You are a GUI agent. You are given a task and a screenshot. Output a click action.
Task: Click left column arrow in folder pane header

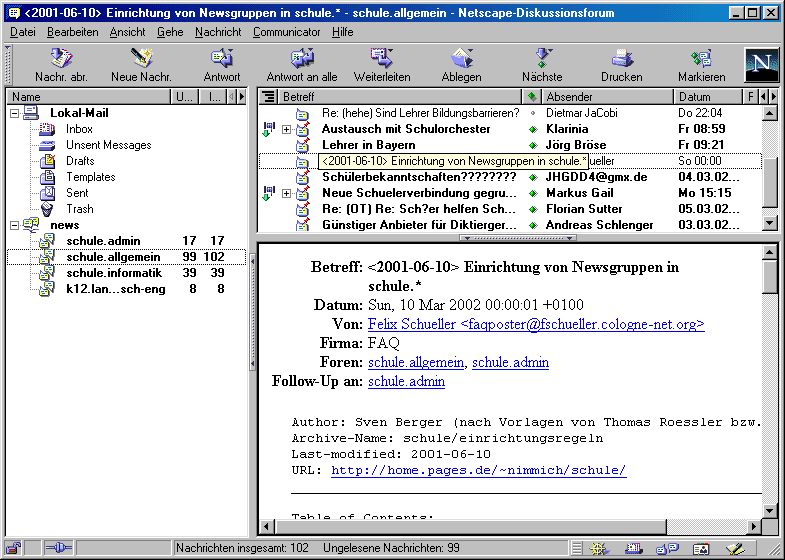point(232,97)
